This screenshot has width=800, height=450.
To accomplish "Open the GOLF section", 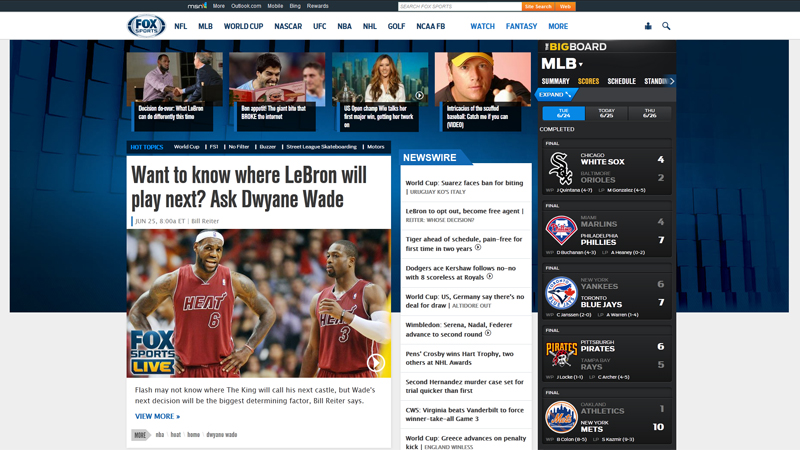I will (396, 26).
